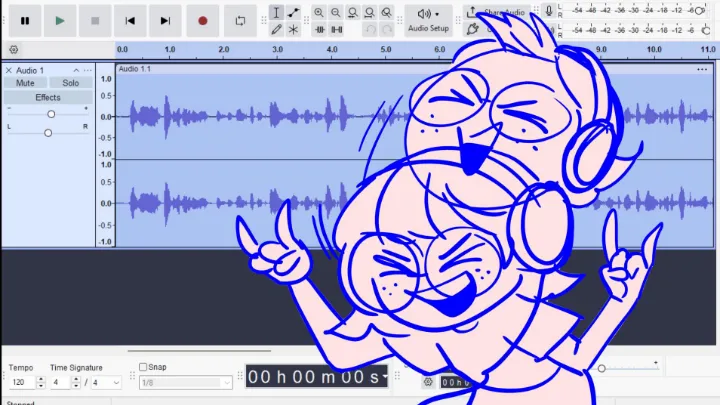Click the recording level meter knob
This screenshot has height=405, width=720.
(699, 11)
